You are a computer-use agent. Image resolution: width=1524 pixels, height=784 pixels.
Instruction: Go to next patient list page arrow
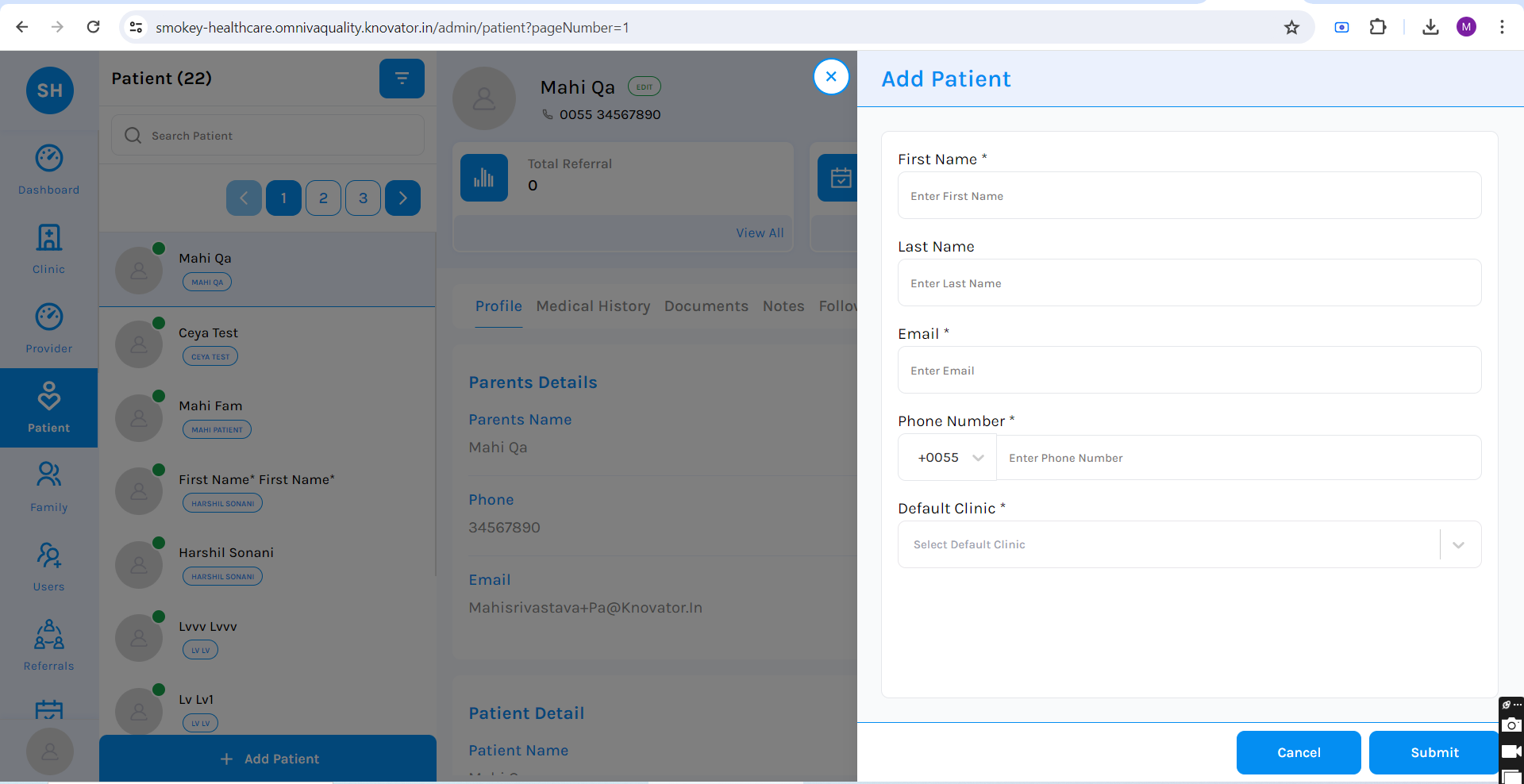click(402, 198)
